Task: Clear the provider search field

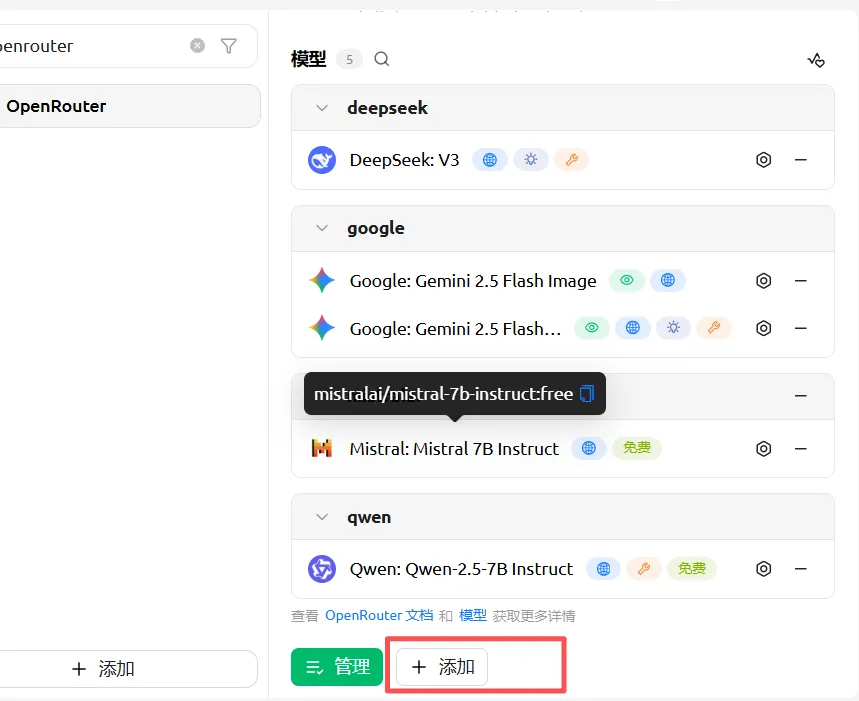Action: (x=197, y=45)
